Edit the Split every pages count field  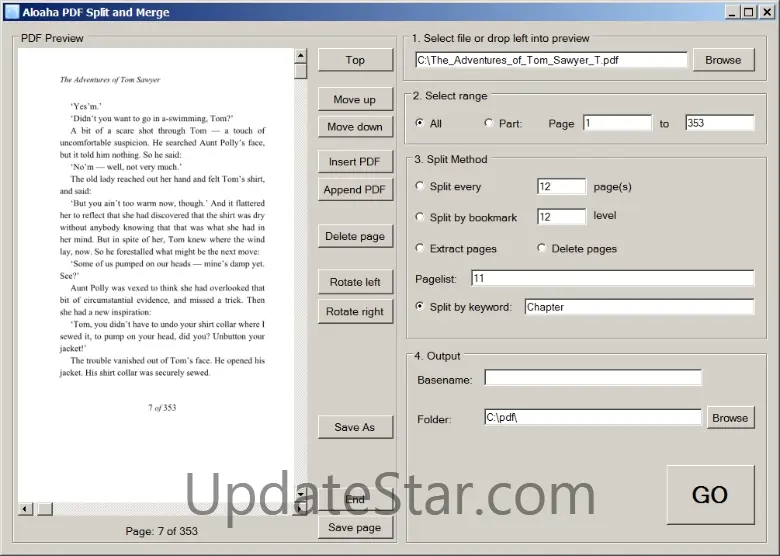(562, 186)
